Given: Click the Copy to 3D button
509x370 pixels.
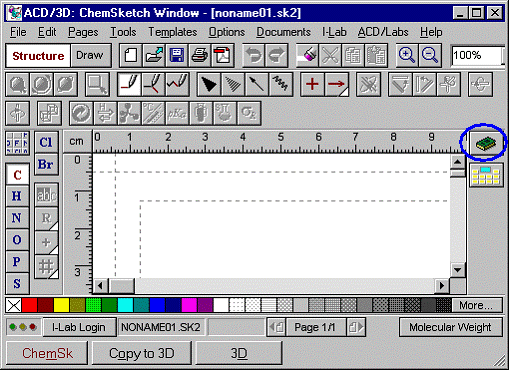Looking at the screenshot, I should click(x=142, y=353).
